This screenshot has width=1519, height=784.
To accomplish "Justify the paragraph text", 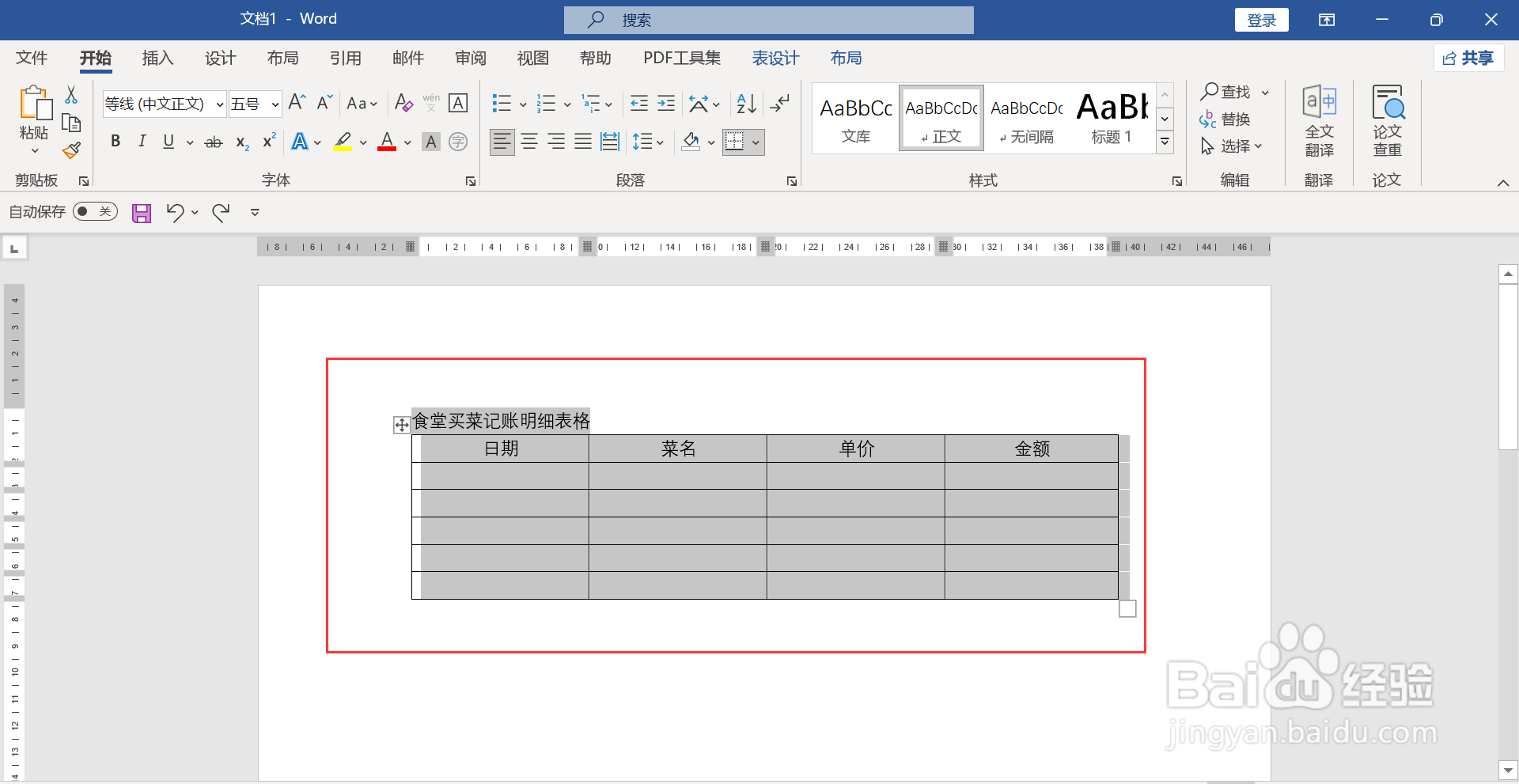I will click(583, 142).
